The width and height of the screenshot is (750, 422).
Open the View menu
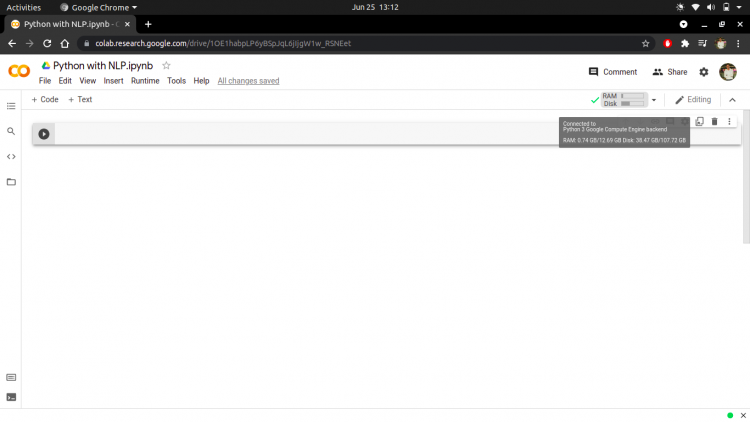(x=88, y=81)
